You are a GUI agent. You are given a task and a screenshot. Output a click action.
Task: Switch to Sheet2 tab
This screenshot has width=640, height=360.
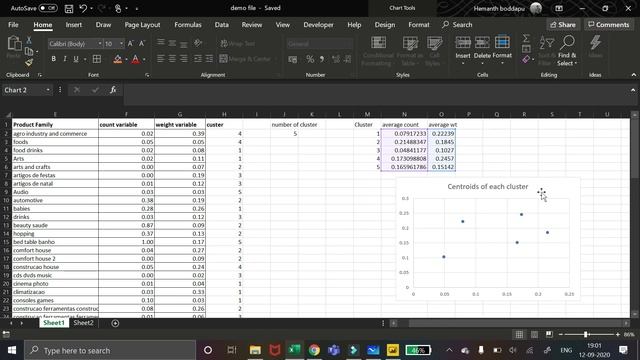click(83, 322)
